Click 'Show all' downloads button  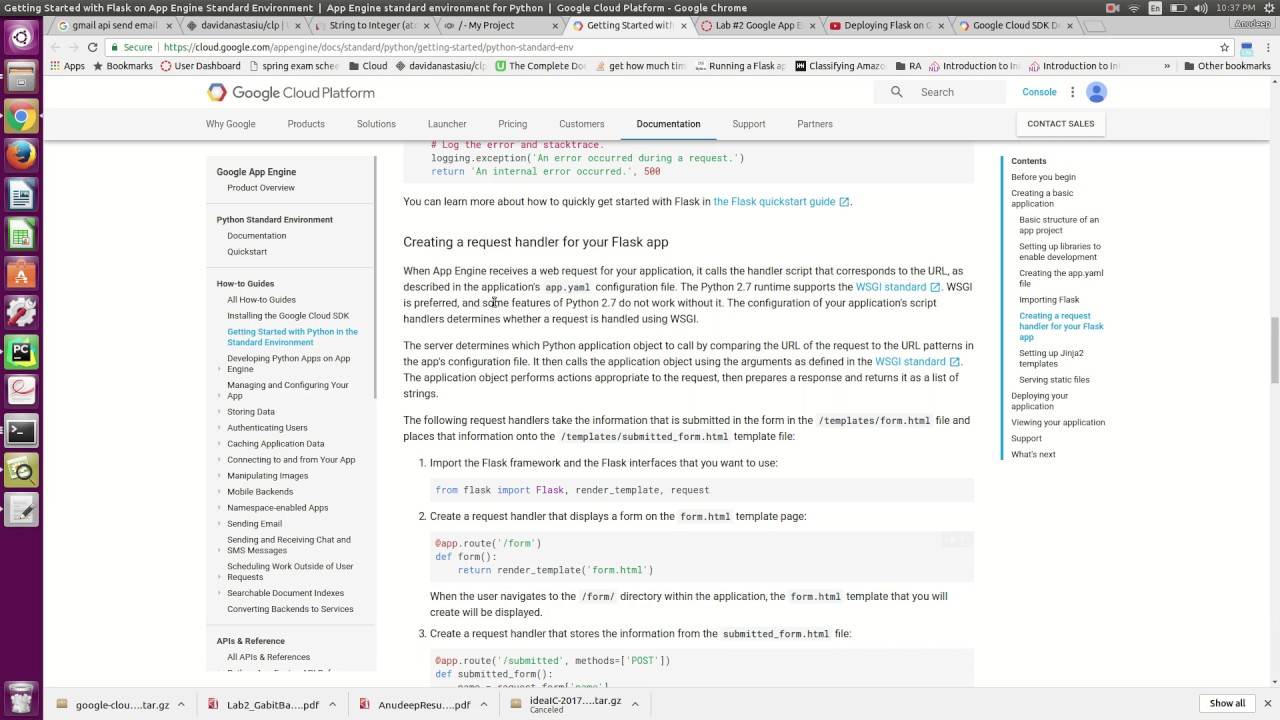[x=1228, y=704]
